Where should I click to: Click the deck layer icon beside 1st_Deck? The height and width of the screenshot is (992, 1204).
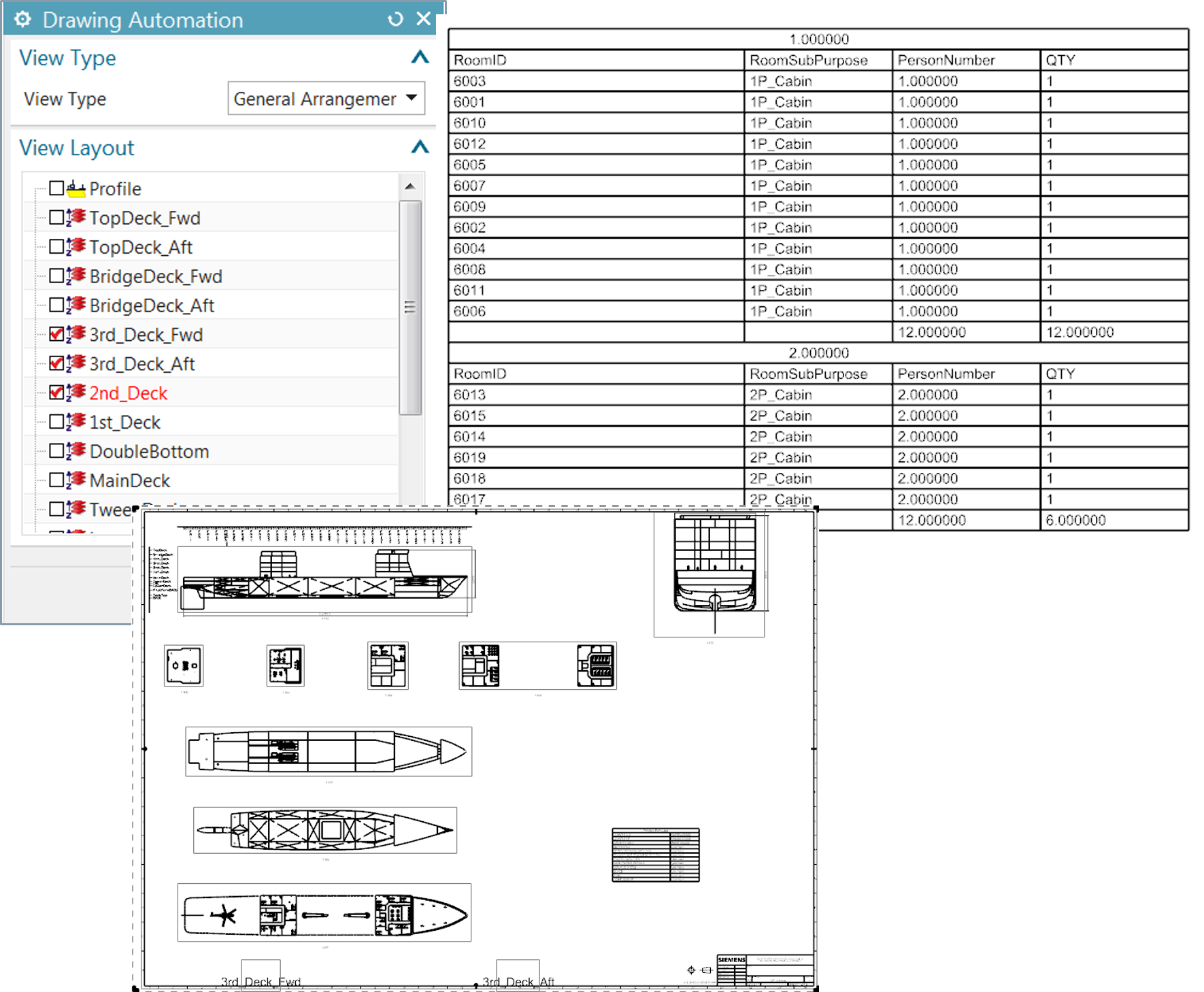tap(77, 422)
